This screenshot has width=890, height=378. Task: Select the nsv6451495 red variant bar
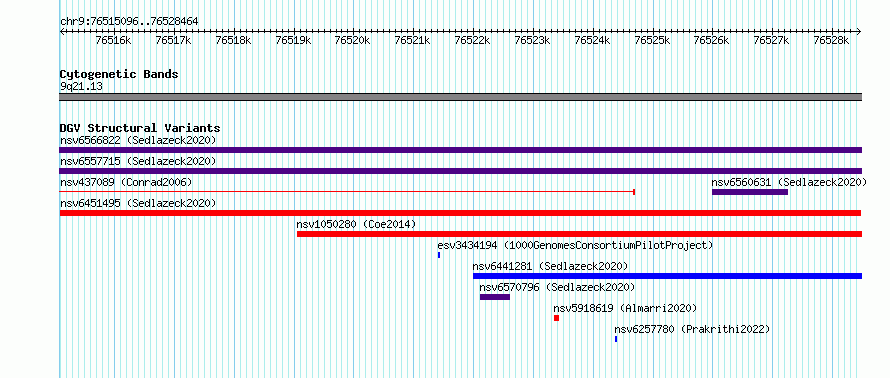point(460,213)
